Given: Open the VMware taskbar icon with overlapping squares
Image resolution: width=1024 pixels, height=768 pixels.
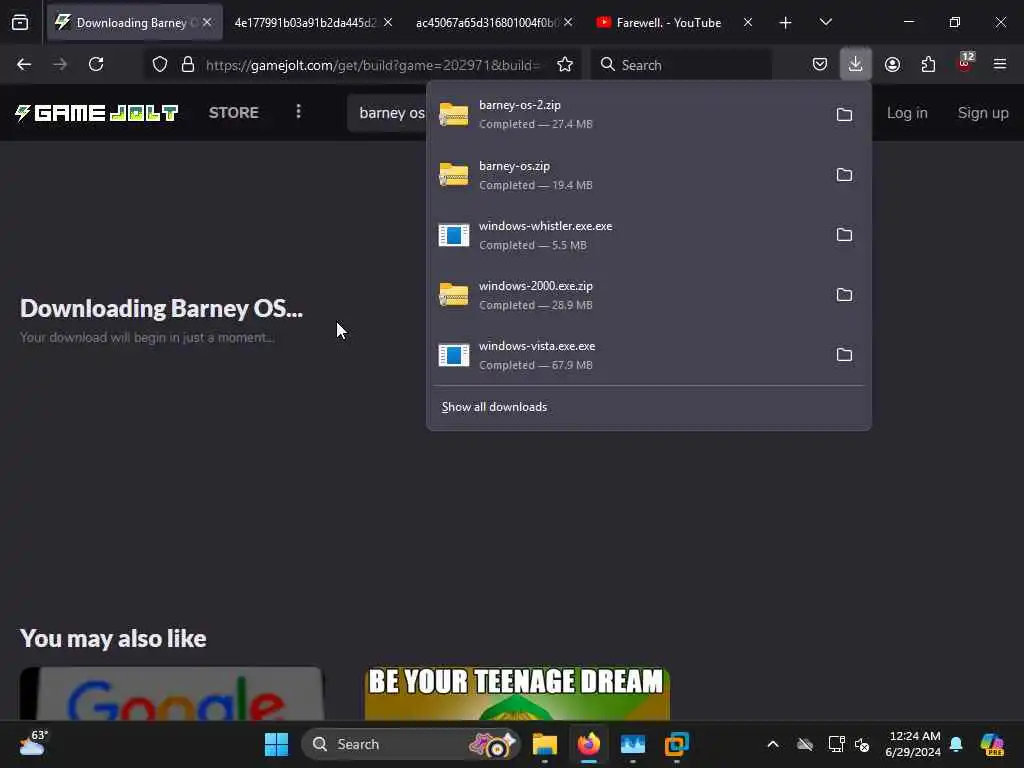Looking at the screenshot, I should pyautogui.click(x=677, y=744).
